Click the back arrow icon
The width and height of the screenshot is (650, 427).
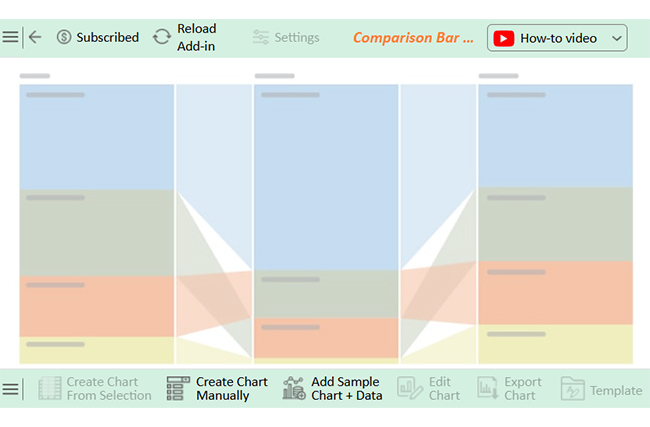[35, 37]
